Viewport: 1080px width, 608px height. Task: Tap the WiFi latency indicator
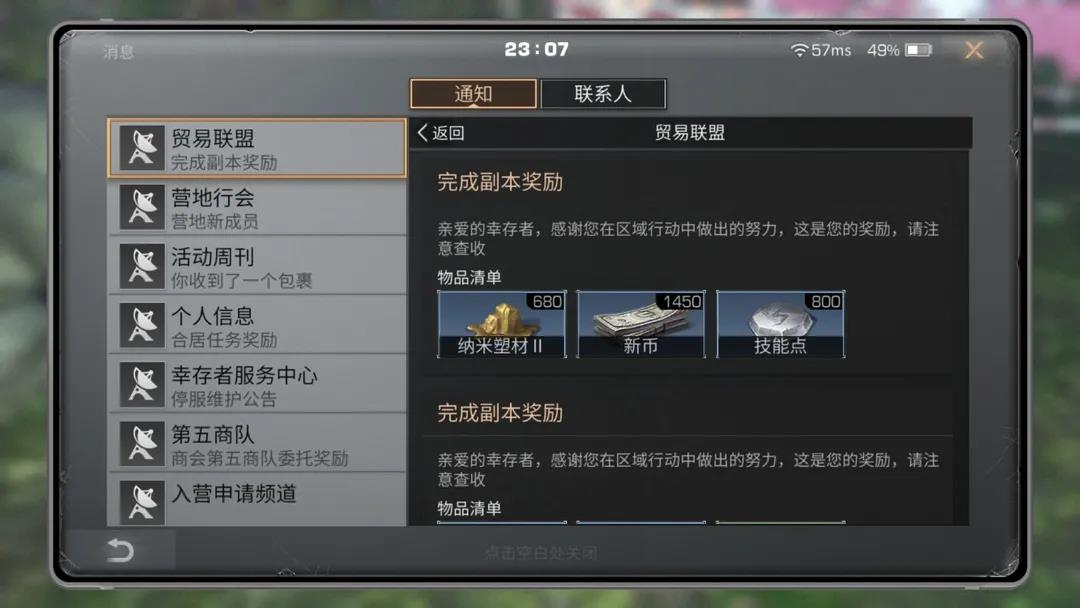(x=821, y=50)
